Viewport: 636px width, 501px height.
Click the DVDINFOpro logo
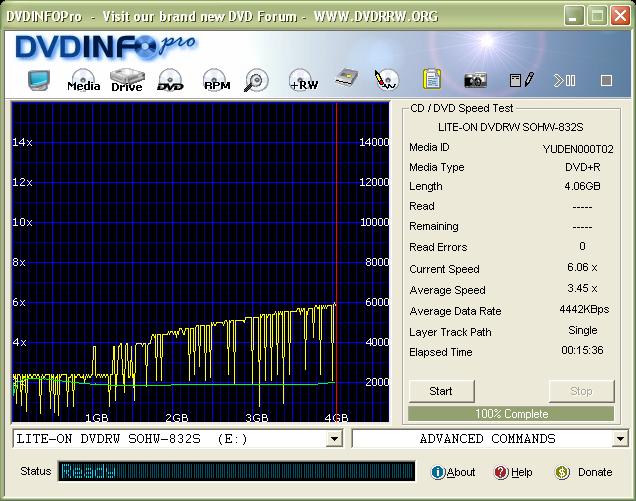(x=105, y=47)
